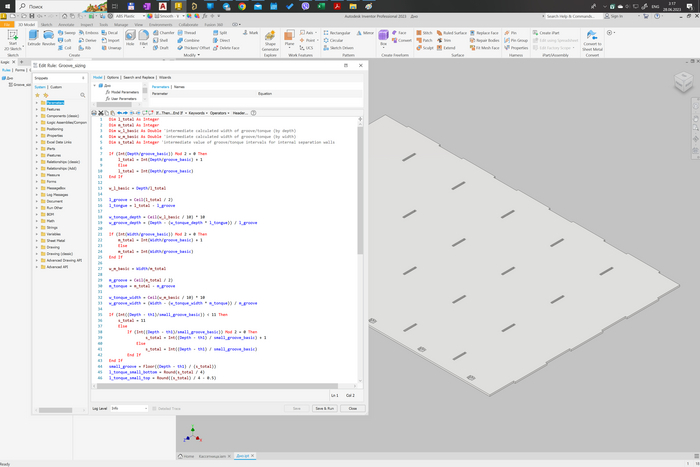Click the Close button in rule editor
The image size is (700, 467).
click(352, 408)
